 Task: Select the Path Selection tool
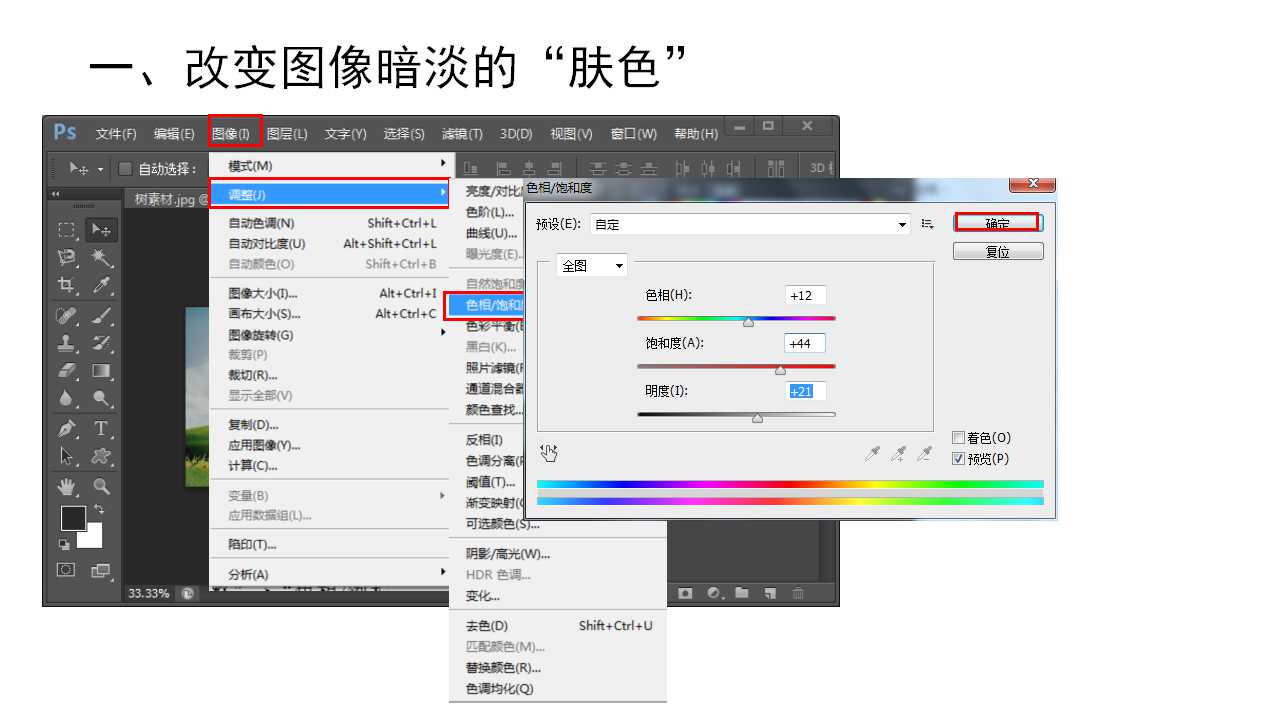67,457
